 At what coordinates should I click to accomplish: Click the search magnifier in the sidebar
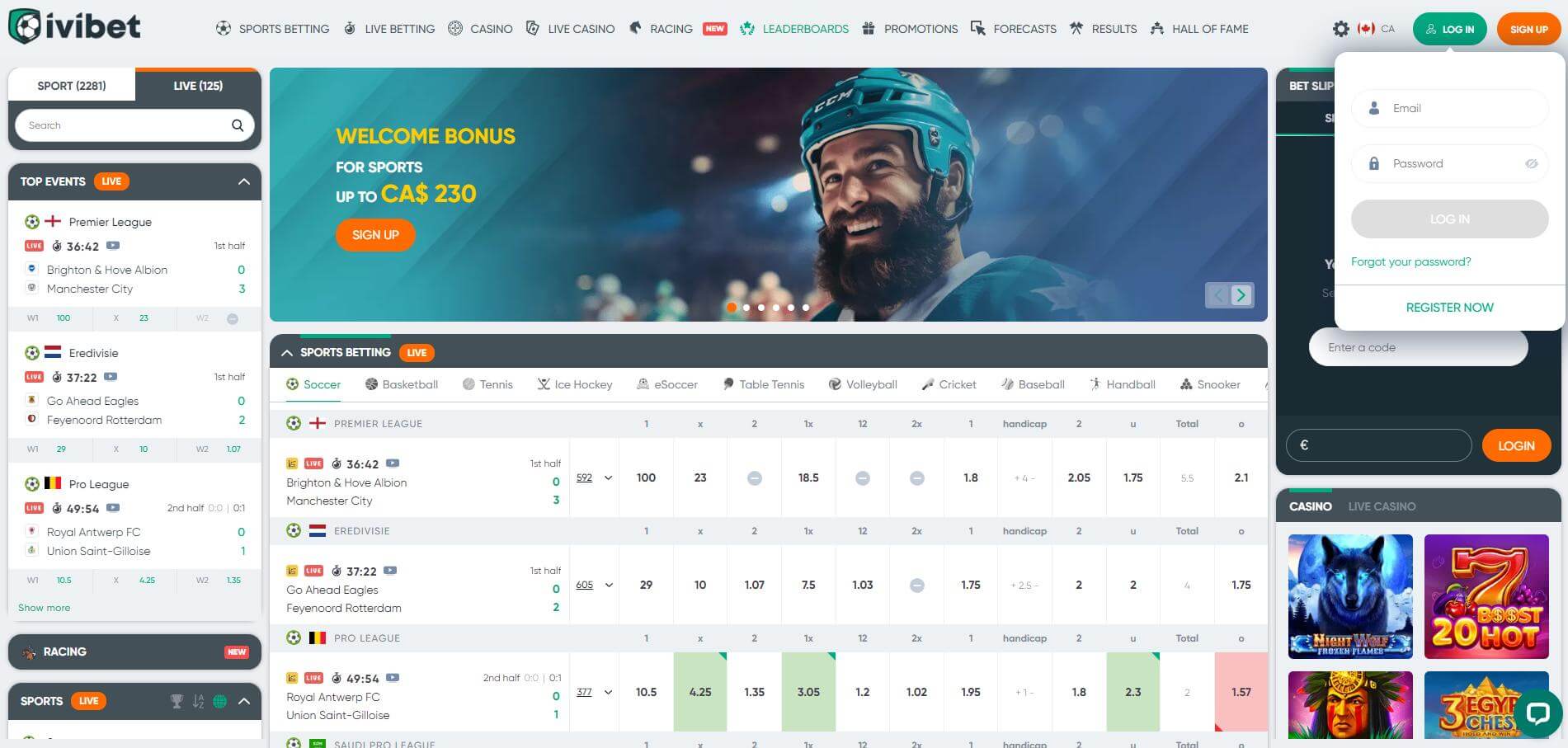tap(238, 125)
